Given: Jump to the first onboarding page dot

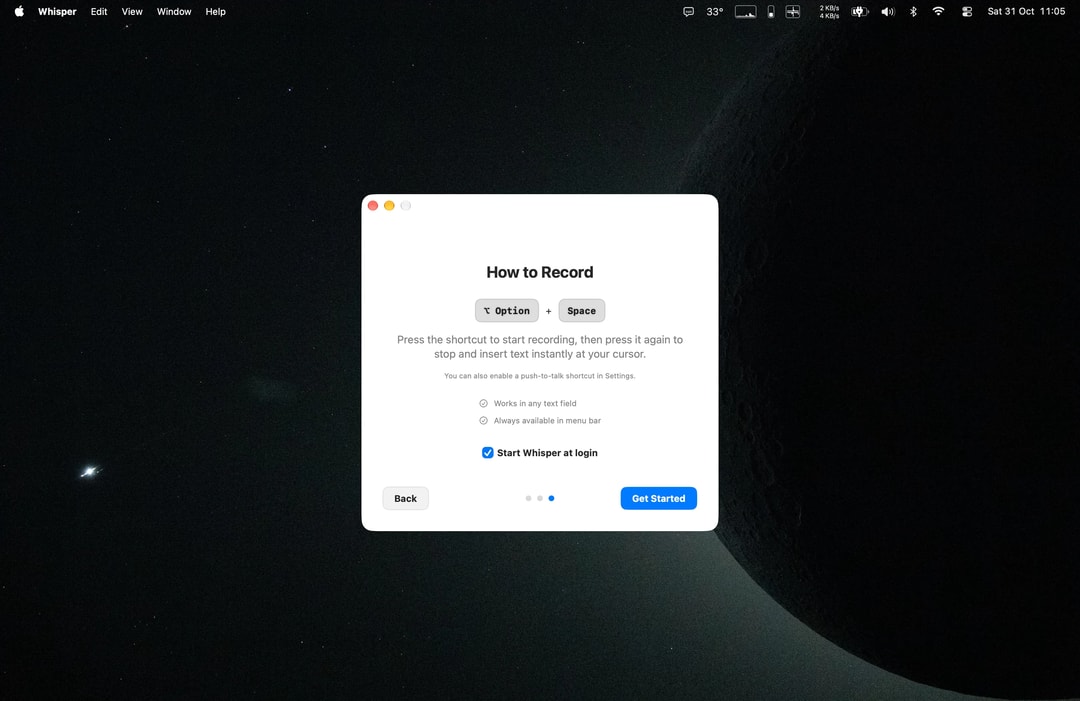Looking at the screenshot, I should click(x=528, y=499).
